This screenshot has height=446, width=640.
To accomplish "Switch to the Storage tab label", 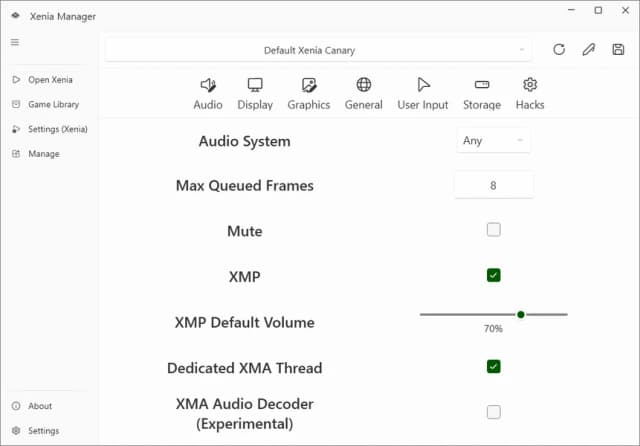I will (x=482, y=105).
